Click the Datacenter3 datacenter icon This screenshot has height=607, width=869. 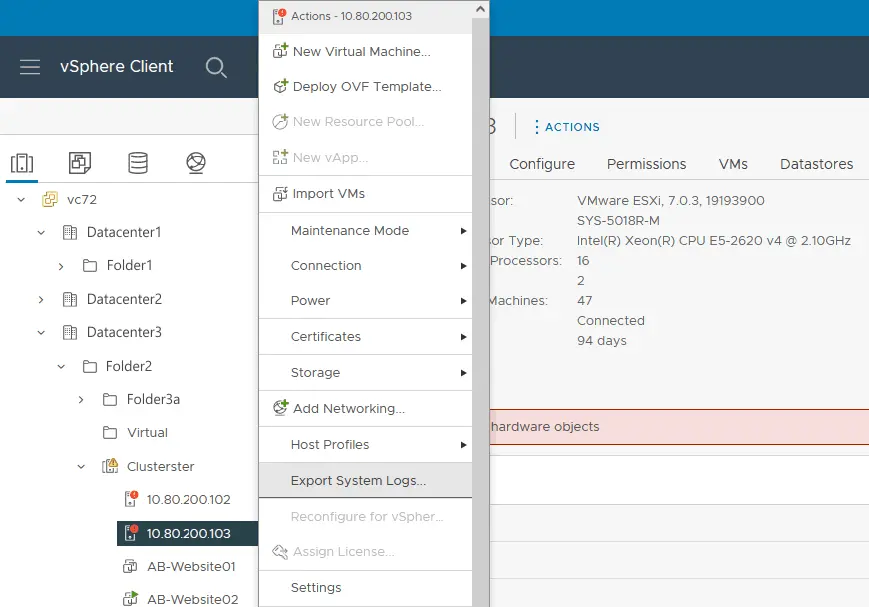[x=70, y=333]
